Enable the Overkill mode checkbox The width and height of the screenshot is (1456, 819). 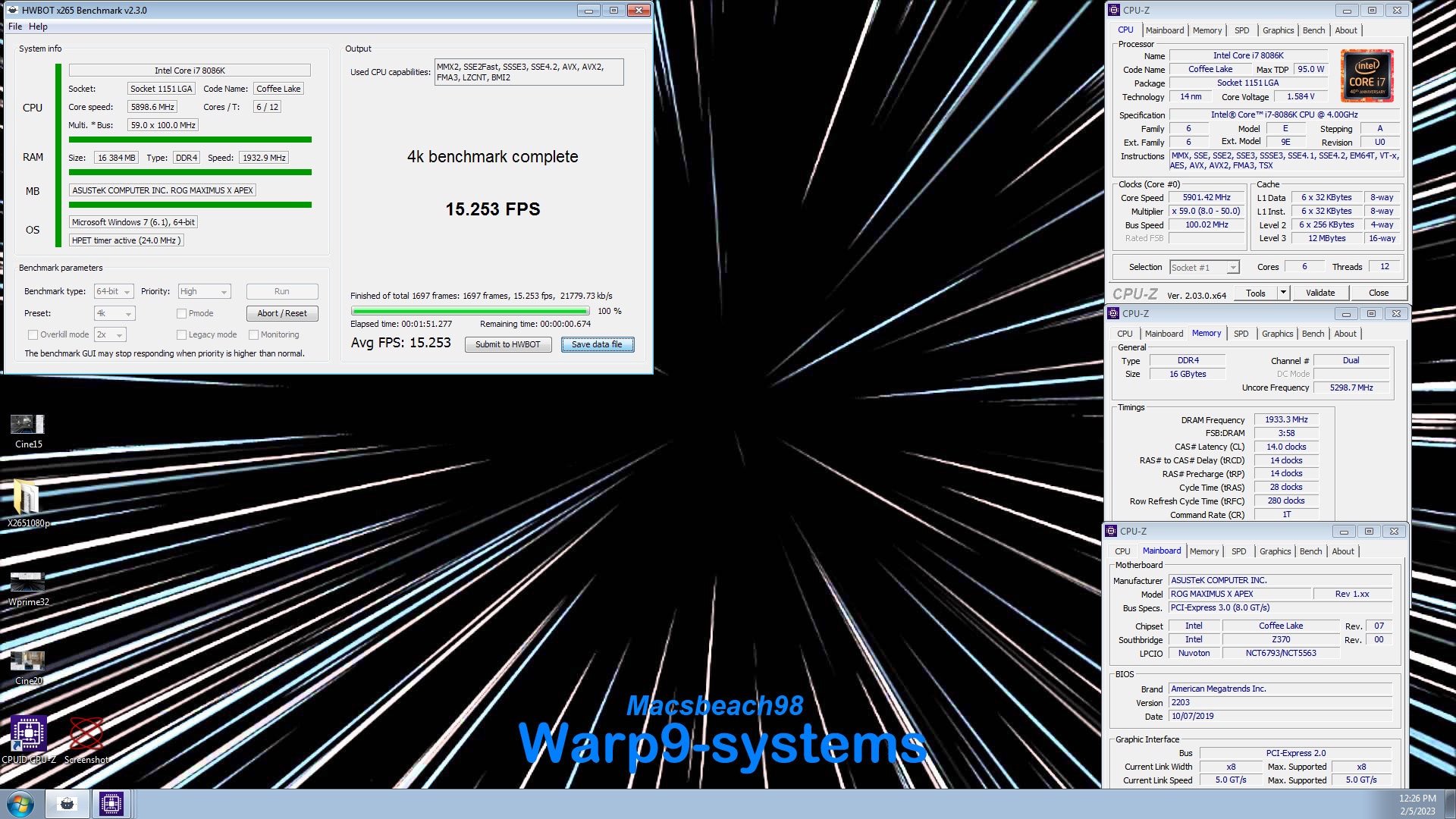(33, 334)
